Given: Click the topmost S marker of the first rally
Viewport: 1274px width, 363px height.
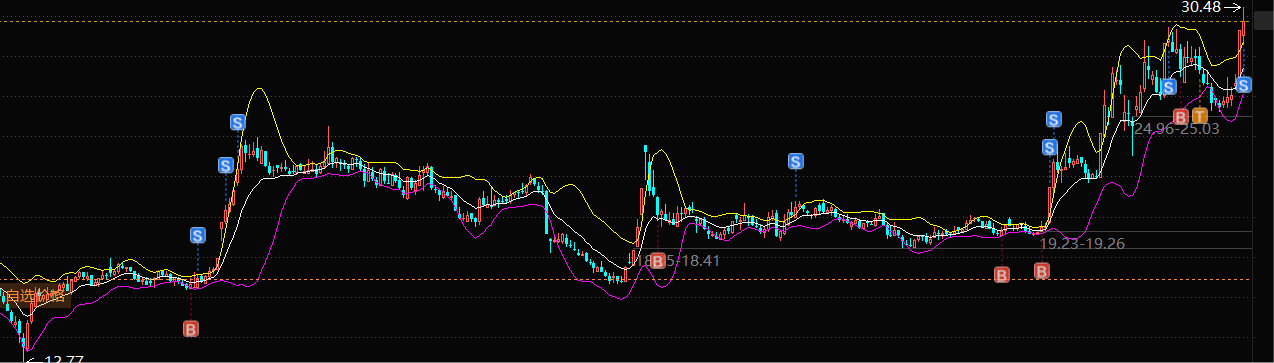Looking at the screenshot, I should coord(238,122).
